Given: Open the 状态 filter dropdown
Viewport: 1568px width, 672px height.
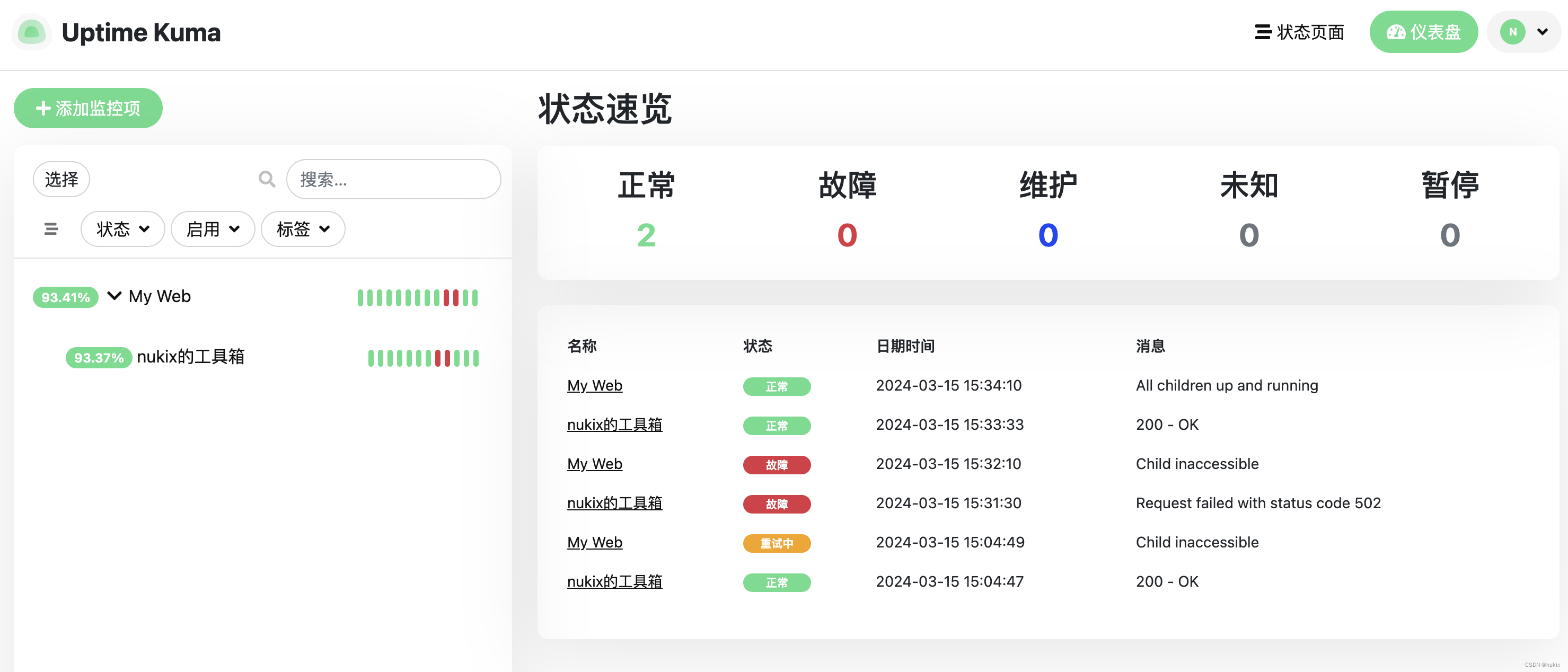Looking at the screenshot, I should click(122, 229).
